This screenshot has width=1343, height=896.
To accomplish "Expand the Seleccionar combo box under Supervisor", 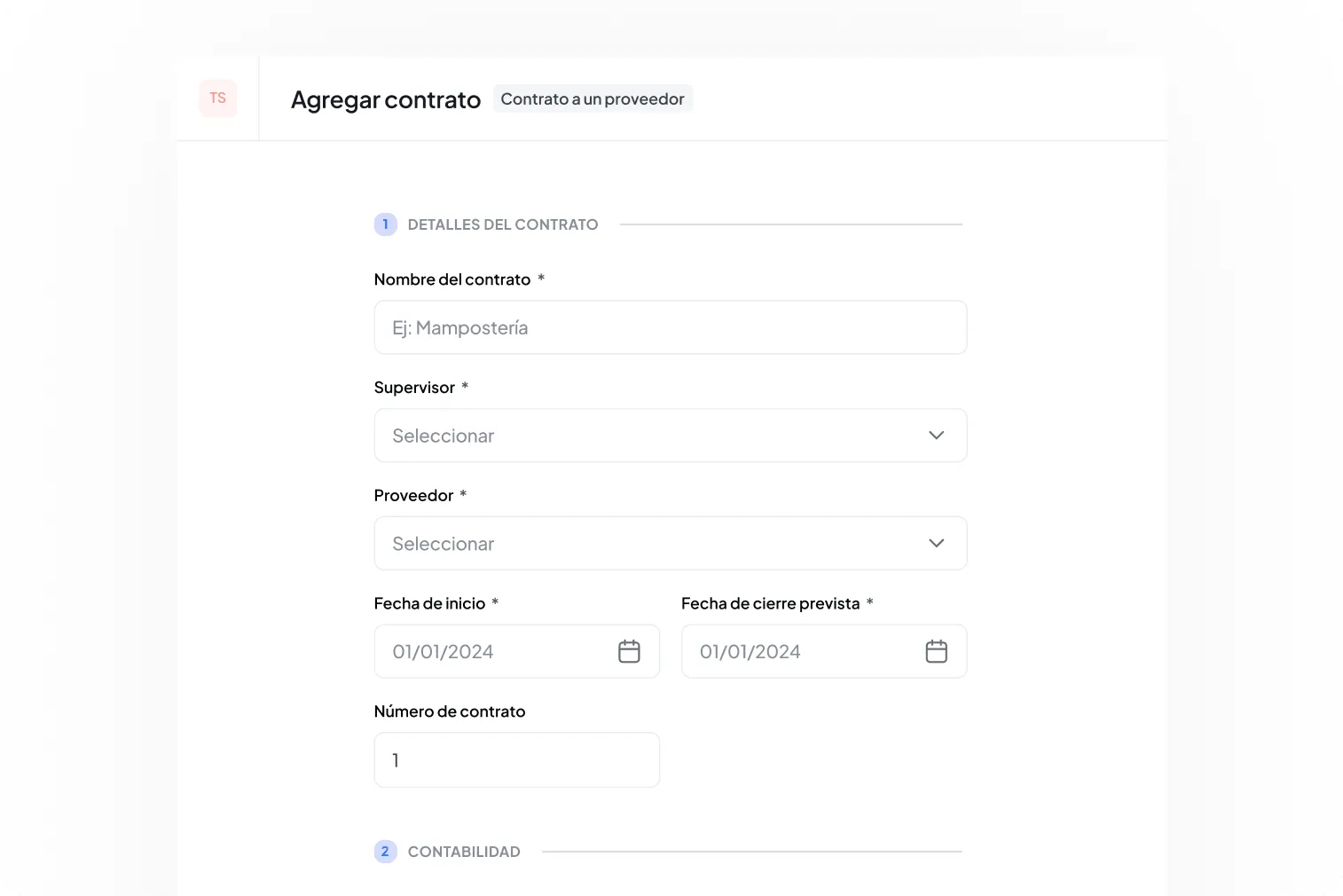I will [621, 435].
